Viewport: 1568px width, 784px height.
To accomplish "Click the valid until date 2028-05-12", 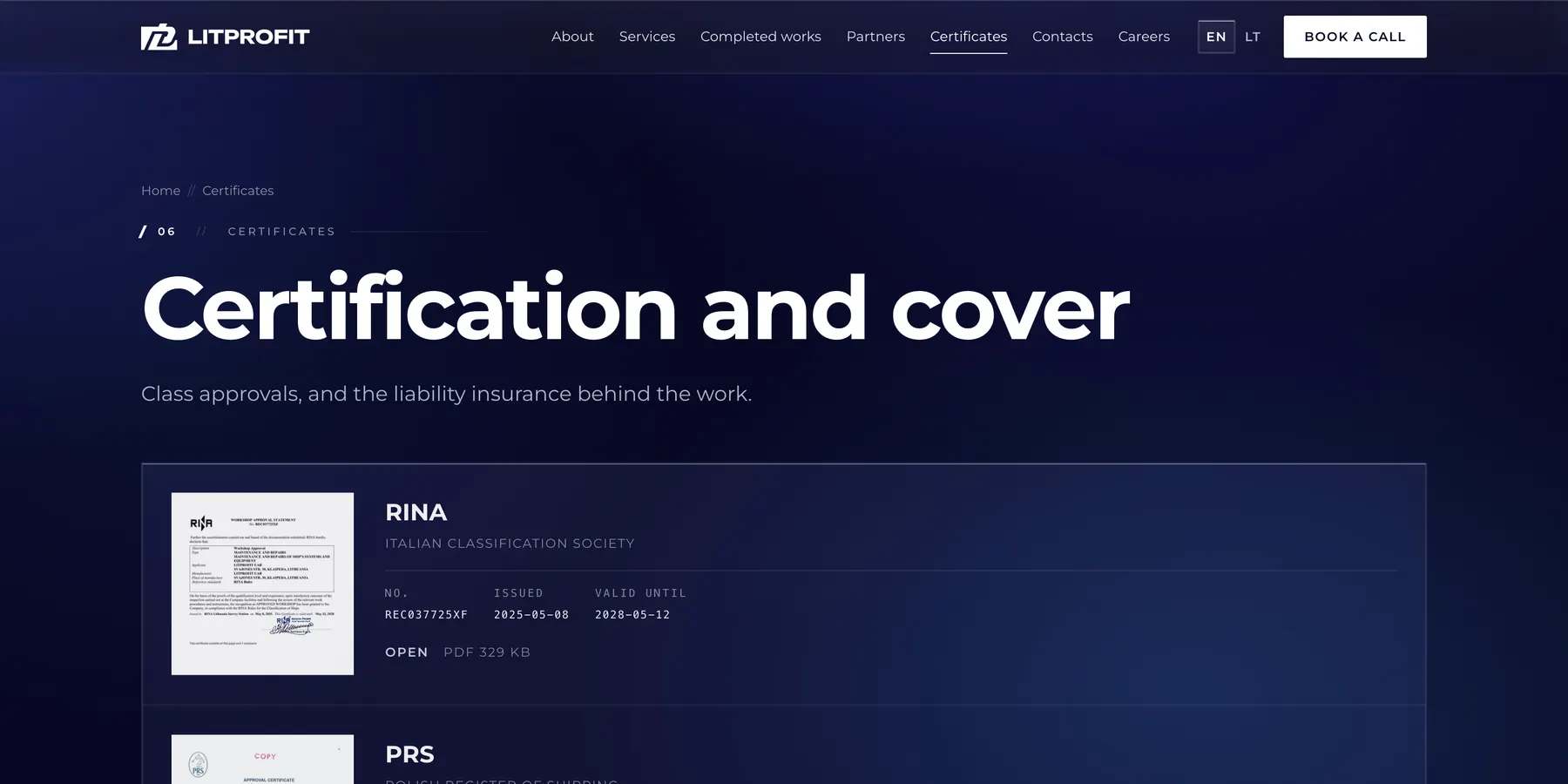I will coord(632,615).
